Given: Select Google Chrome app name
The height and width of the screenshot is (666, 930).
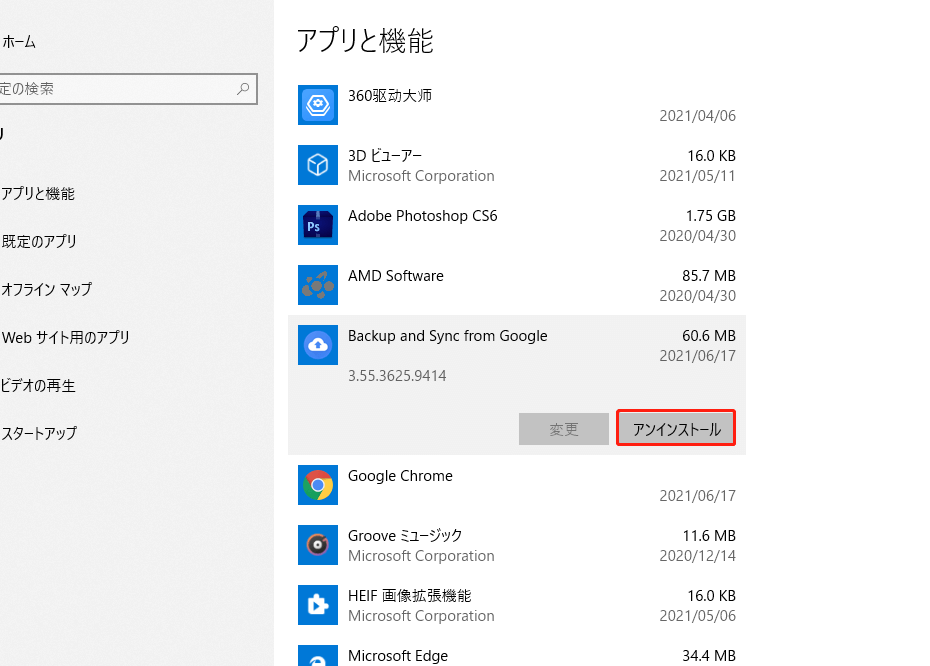Looking at the screenshot, I should (400, 476).
